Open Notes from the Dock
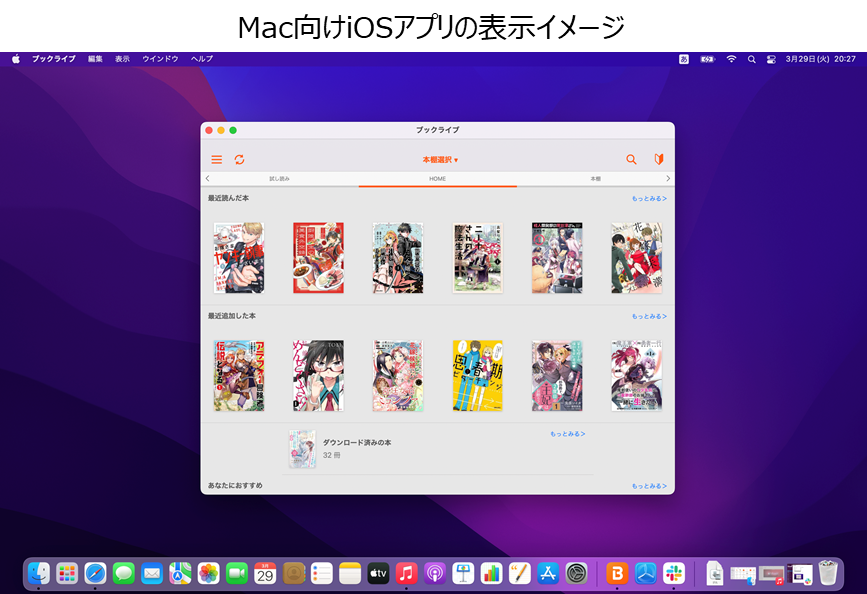This screenshot has width=867, height=594. 350,574
